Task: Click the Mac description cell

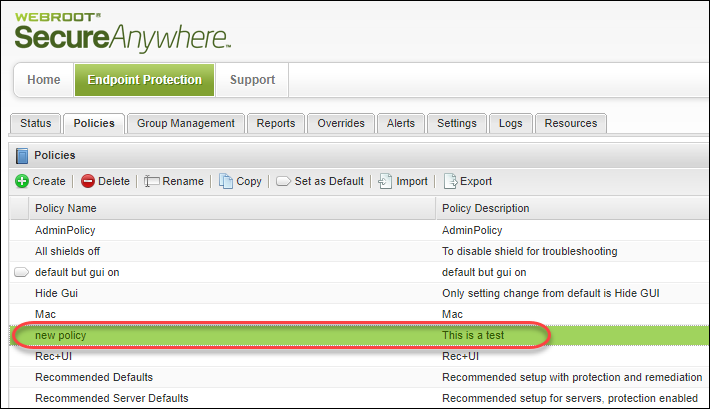Action: (x=452, y=314)
